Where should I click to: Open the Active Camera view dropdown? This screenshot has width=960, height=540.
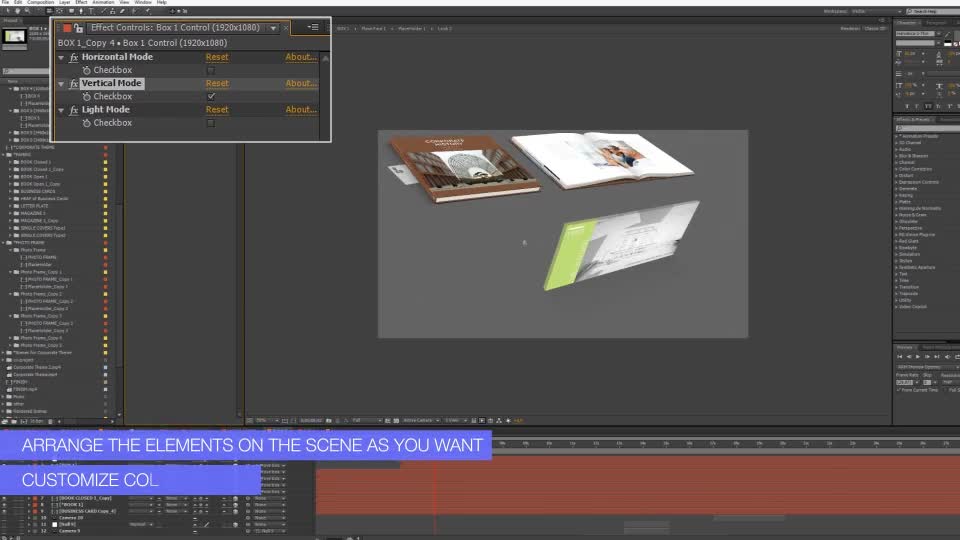(421, 421)
